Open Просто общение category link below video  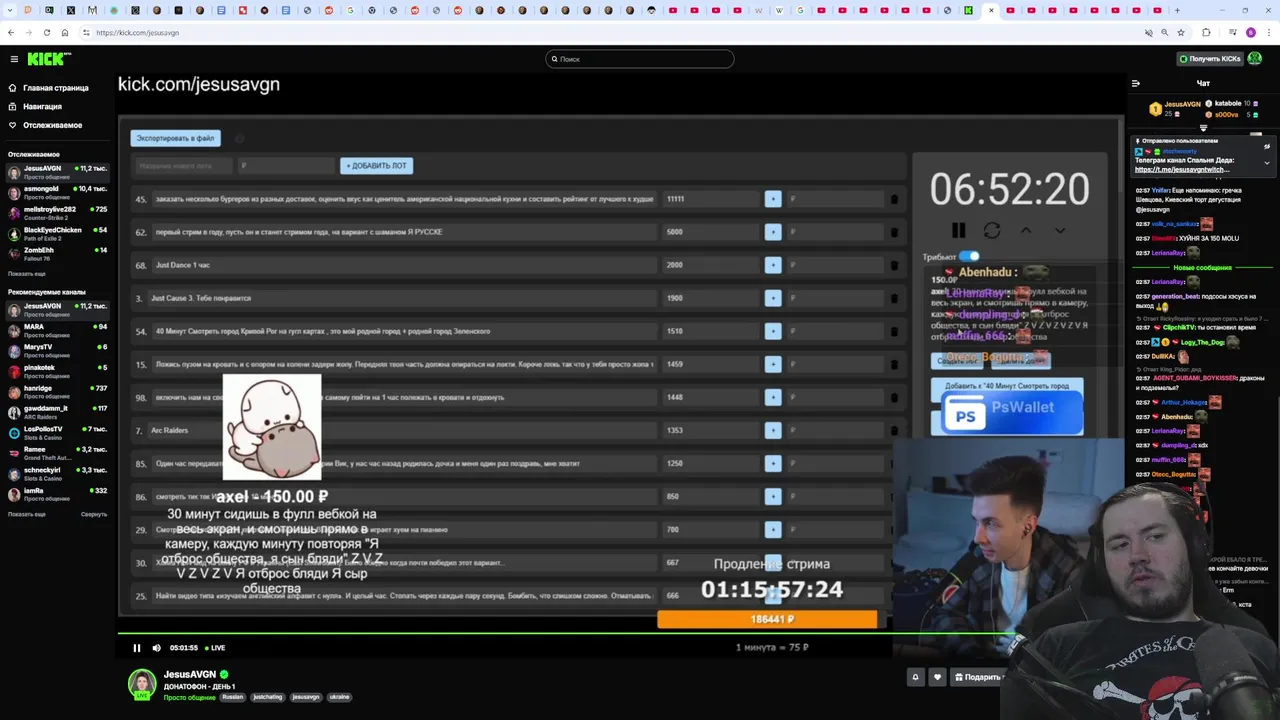pyautogui.click(x=189, y=697)
